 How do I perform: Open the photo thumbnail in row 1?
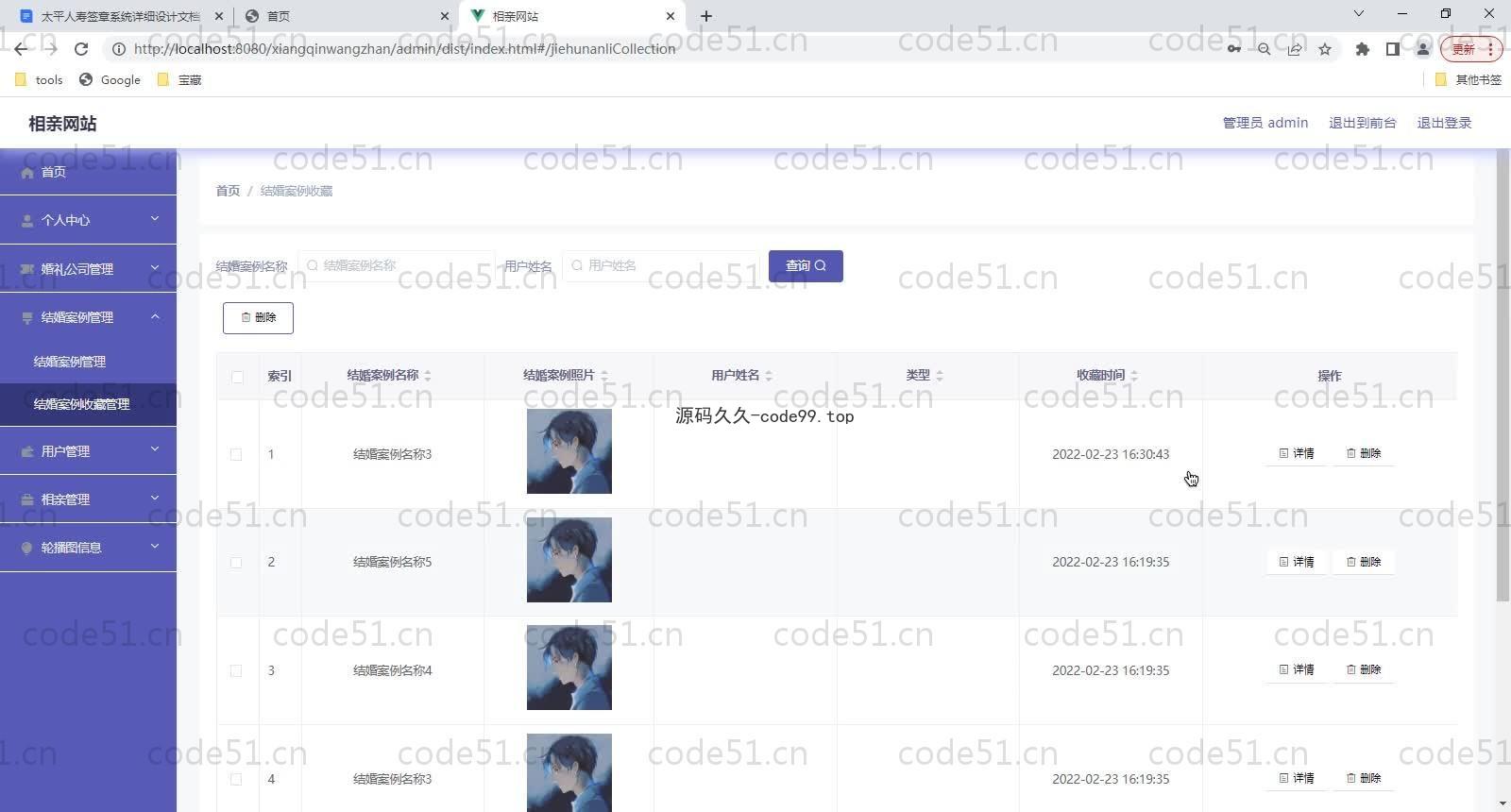(x=569, y=451)
